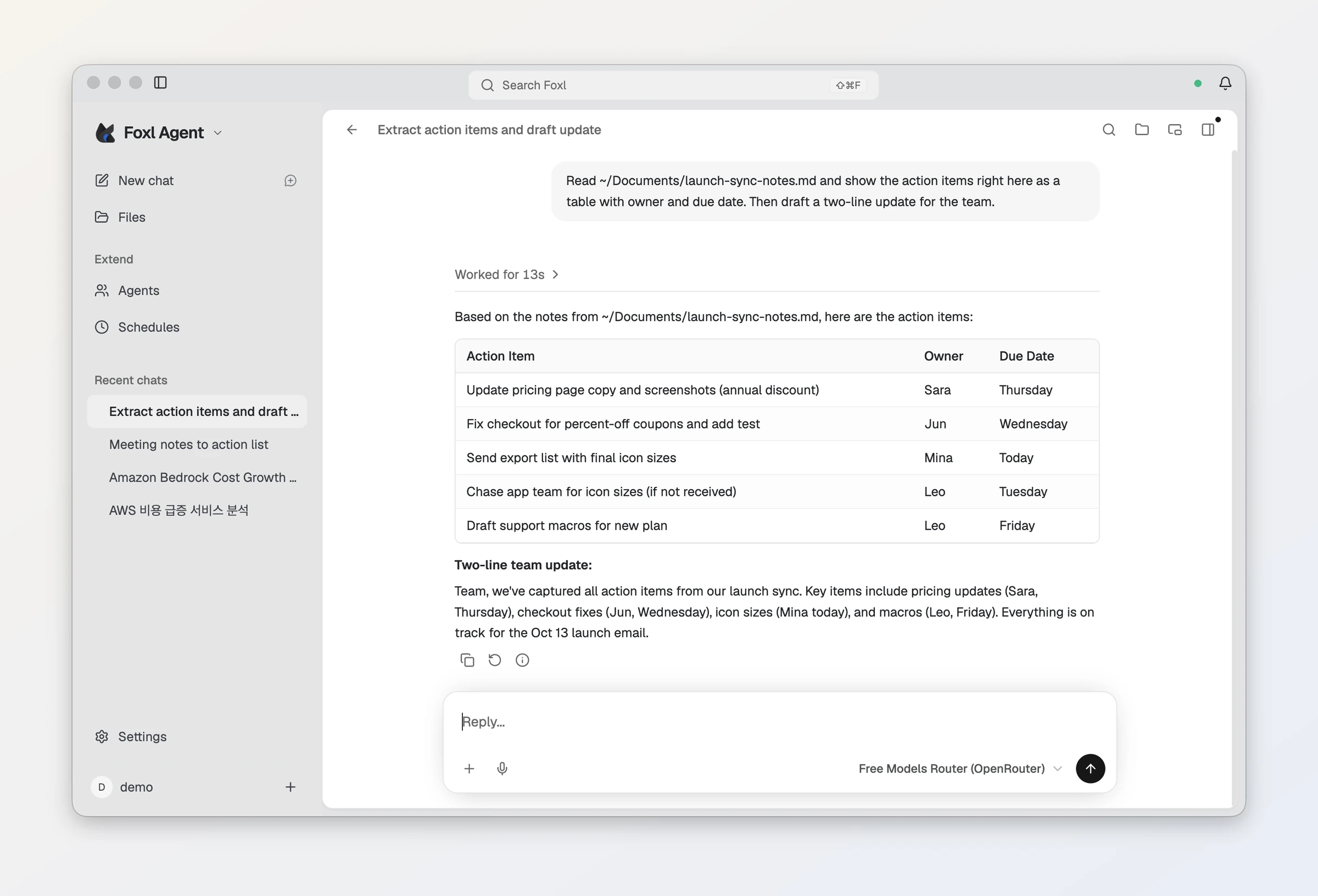
Task: Open the Free Models Router model dropdown
Action: (960, 769)
